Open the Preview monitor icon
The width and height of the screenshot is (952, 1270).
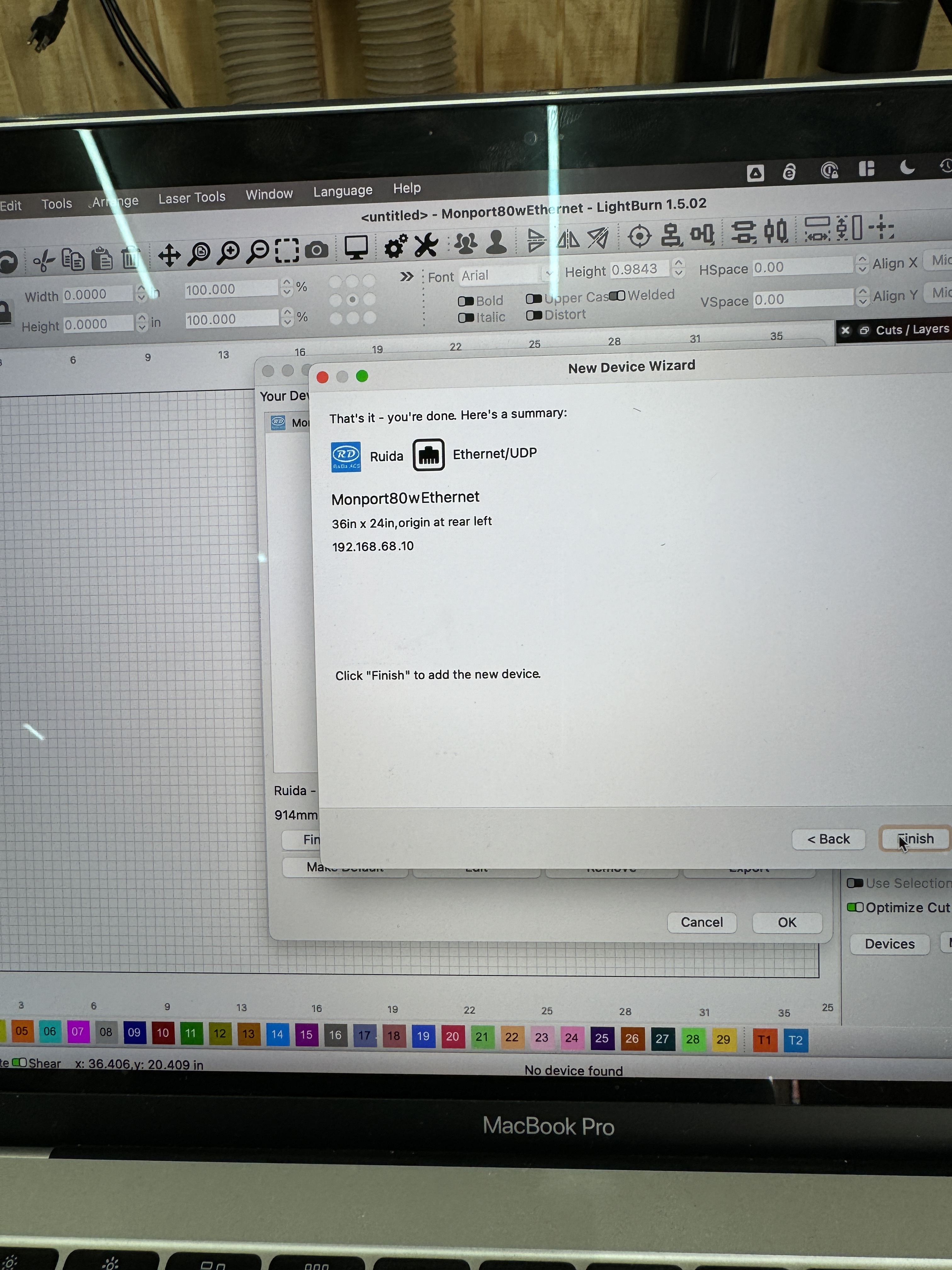(356, 248)
